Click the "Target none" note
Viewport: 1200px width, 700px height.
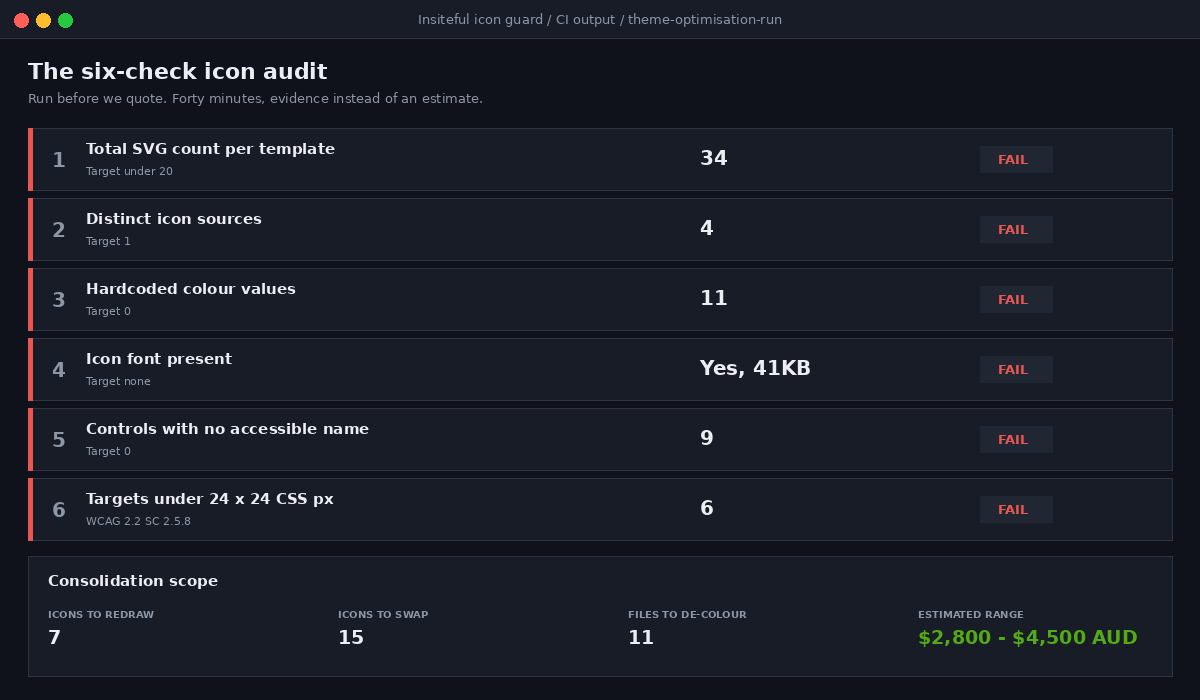(118, 382)
